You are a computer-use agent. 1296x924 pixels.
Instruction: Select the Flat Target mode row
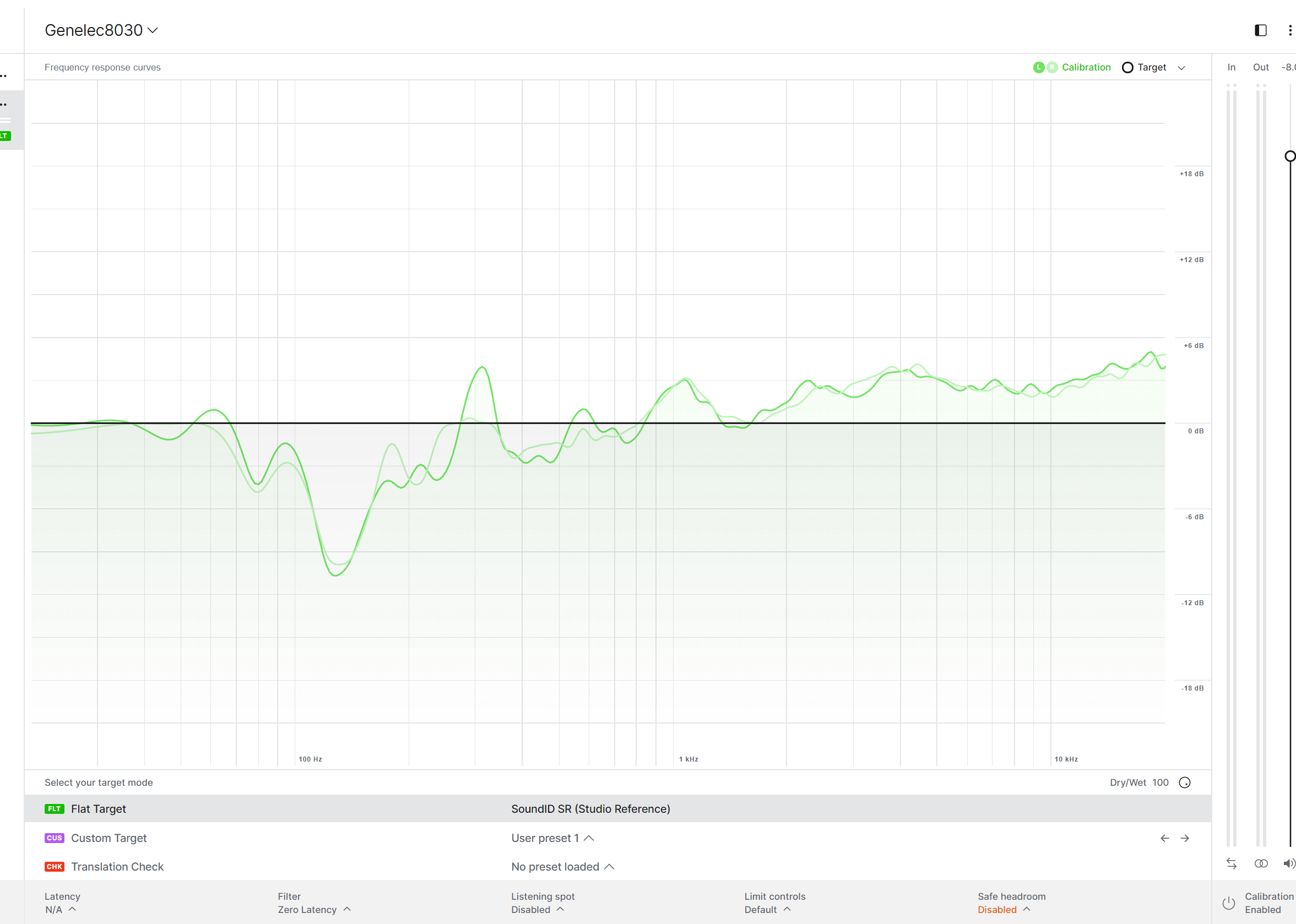pyautogui.click(x=98, y=808)
